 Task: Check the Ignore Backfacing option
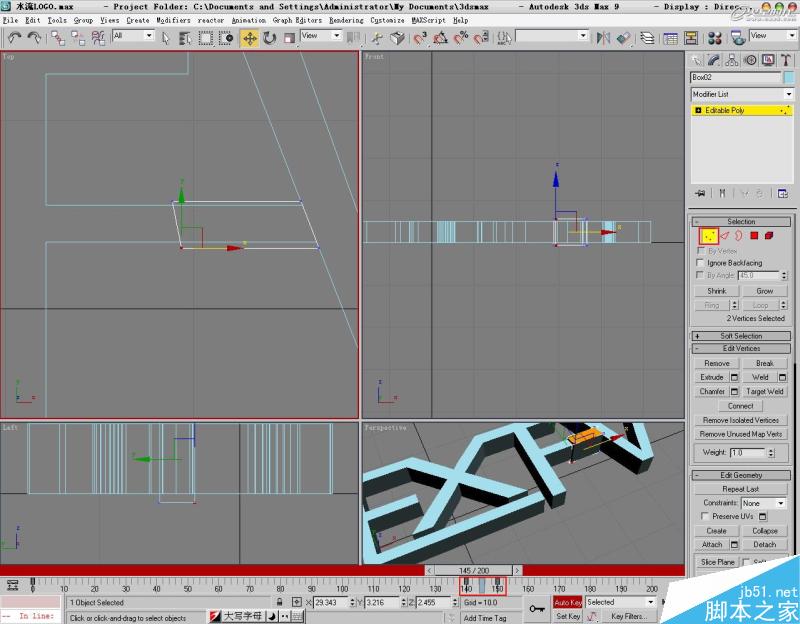coord(699,263)
